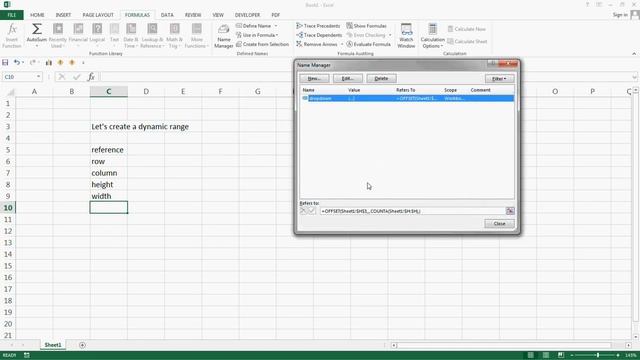Click the Refers to formula field
640x360 pixels.
pos(413,211)
